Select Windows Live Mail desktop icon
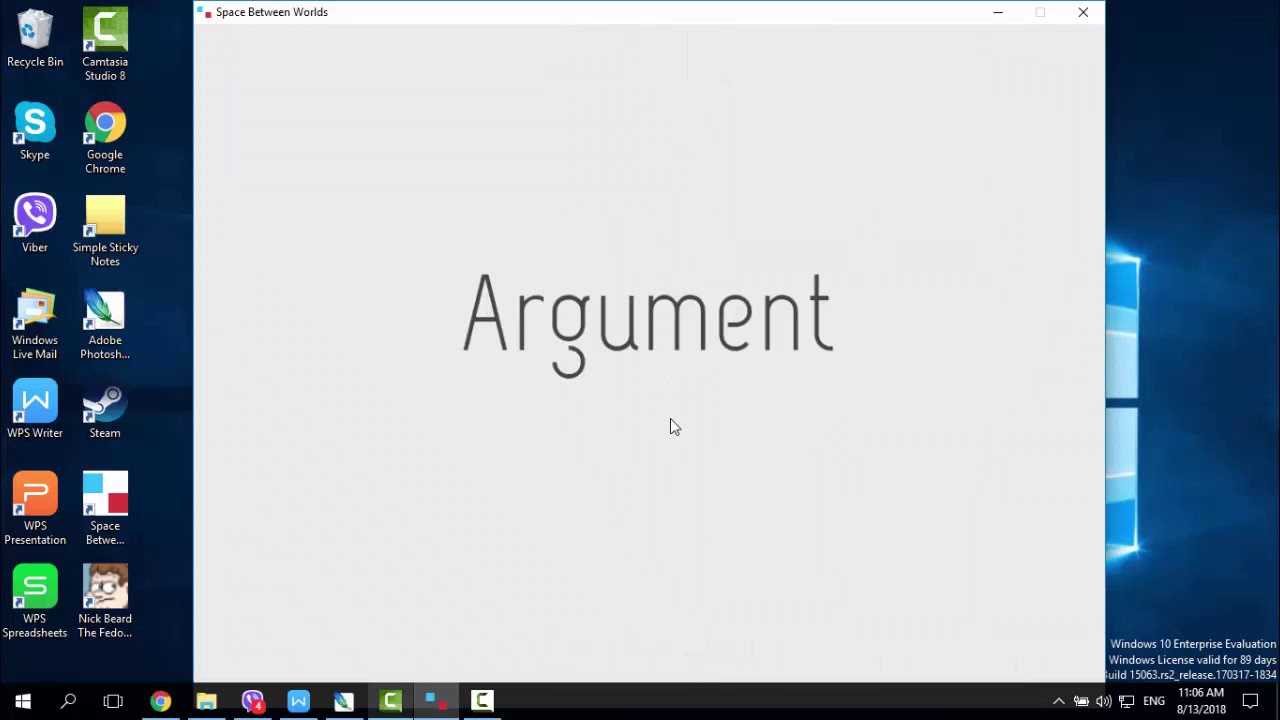 point(35,324)
